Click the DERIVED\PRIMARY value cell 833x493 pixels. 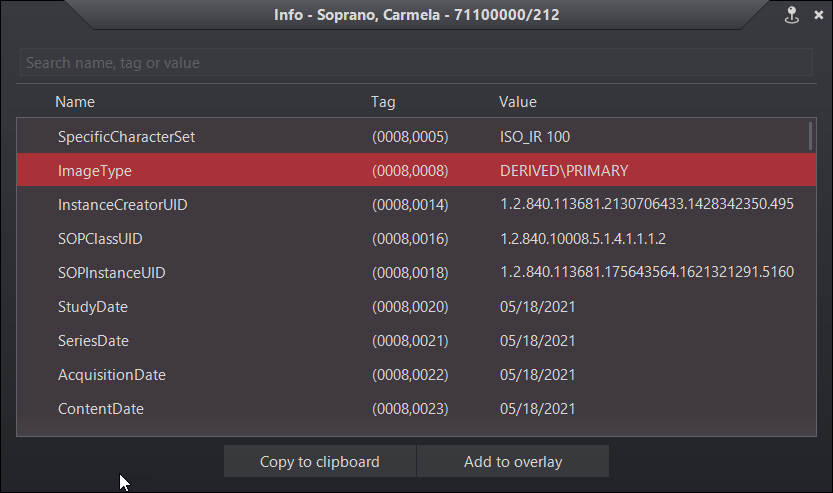coord(564,171)
